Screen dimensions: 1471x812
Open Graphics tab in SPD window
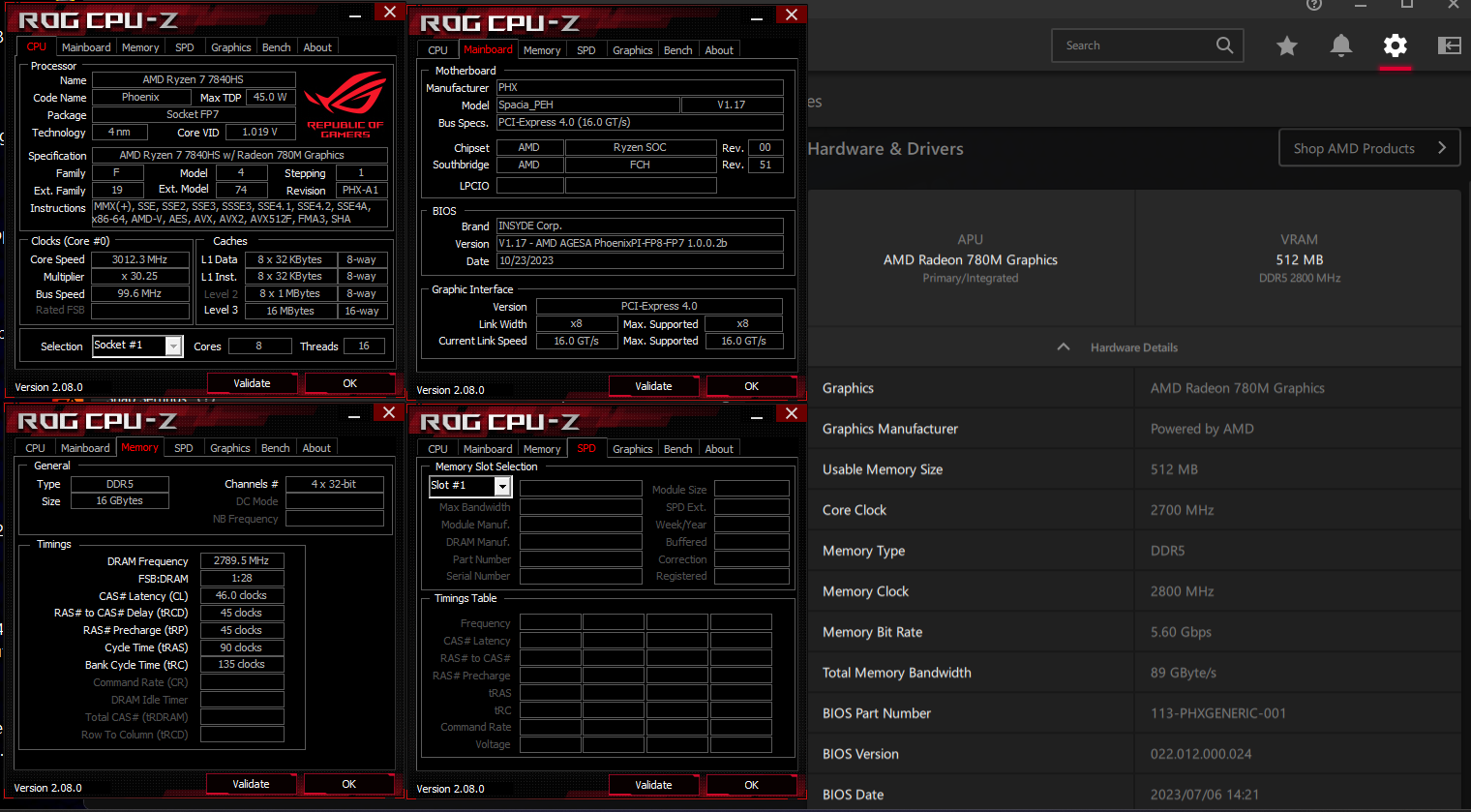click(633, 449)
